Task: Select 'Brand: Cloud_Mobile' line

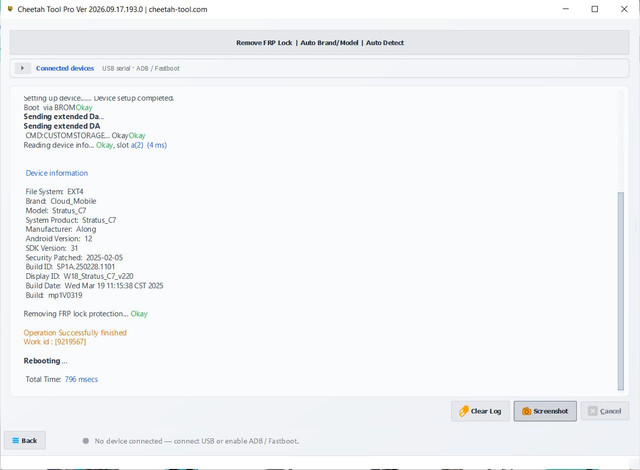Action: coord(61,201)
